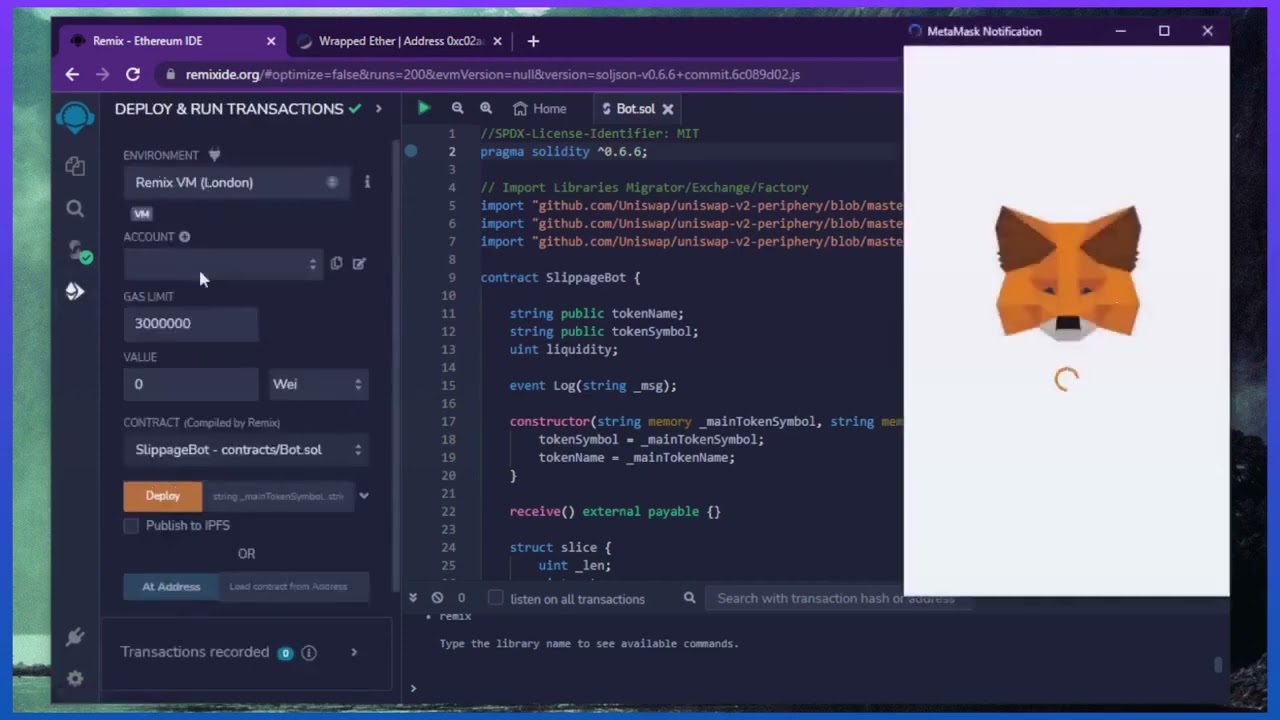Image resolution: width=1280 pixels, height=720 pixels.
Task: Click the transaction hash search field
Action: (x=835, y=598)
